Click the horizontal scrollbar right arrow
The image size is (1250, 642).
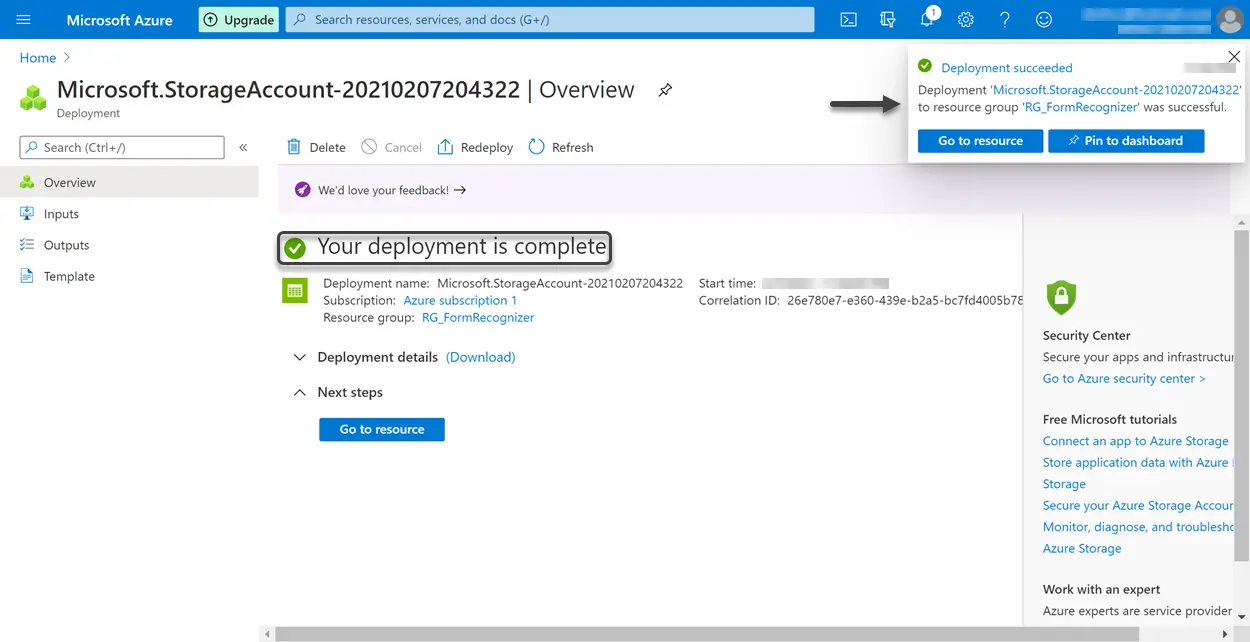[1226, 634]
